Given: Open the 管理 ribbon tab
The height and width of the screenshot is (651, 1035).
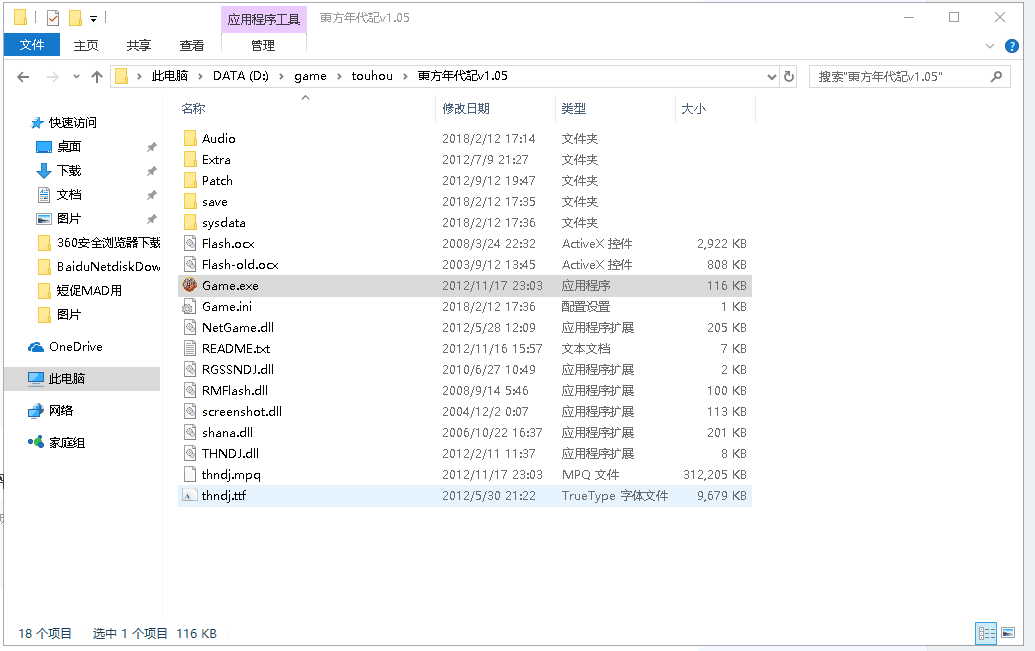Looking at the screenshot, I should [x=263, y=45].
